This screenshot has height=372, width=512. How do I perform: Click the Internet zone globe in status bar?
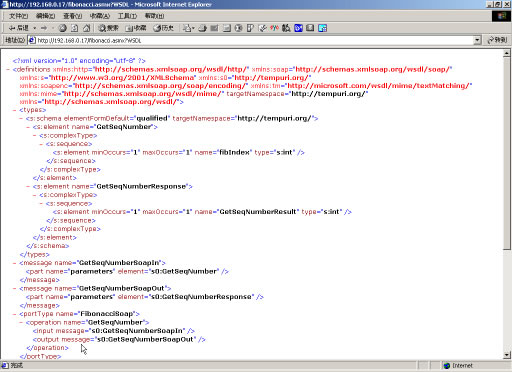tap(447, 366)
